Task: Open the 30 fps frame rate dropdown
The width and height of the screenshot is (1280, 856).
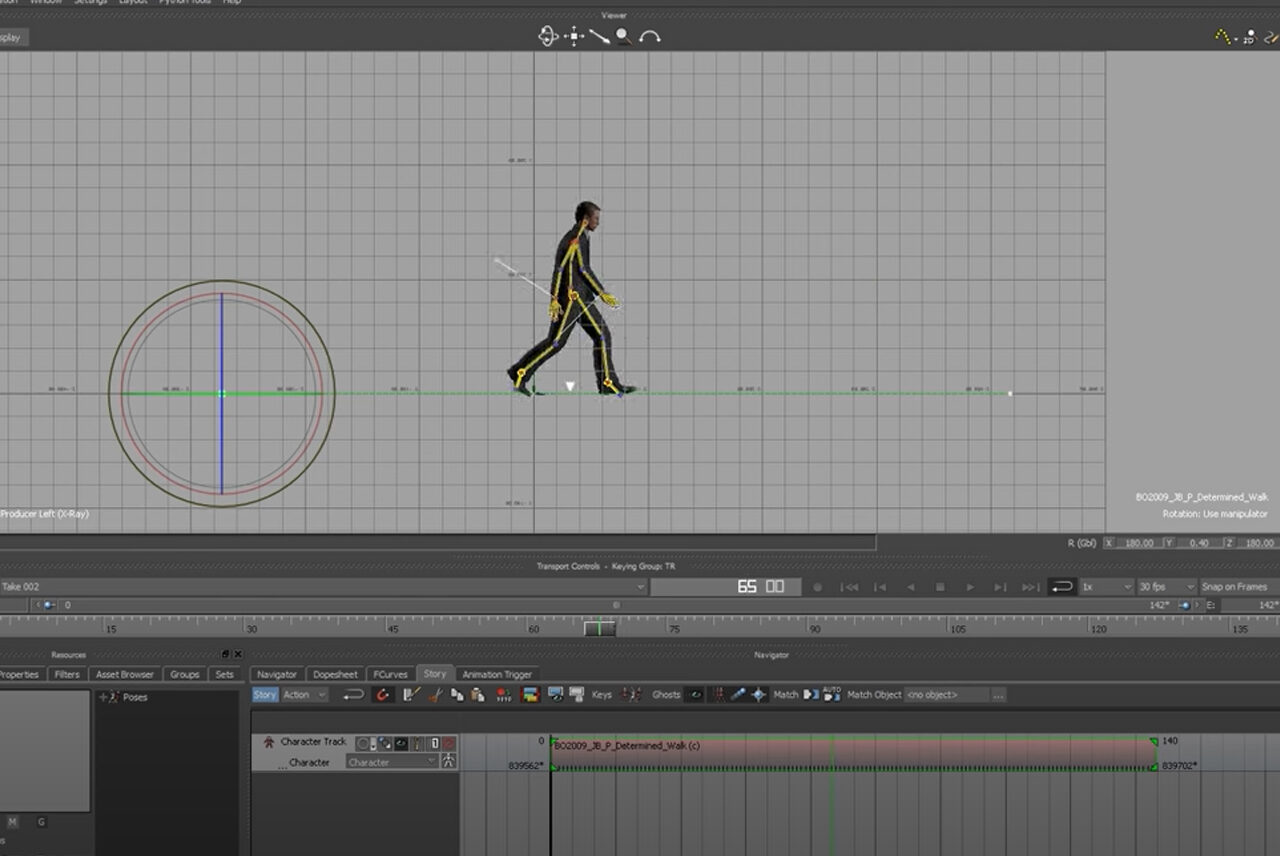Action: click(1167, 587)
